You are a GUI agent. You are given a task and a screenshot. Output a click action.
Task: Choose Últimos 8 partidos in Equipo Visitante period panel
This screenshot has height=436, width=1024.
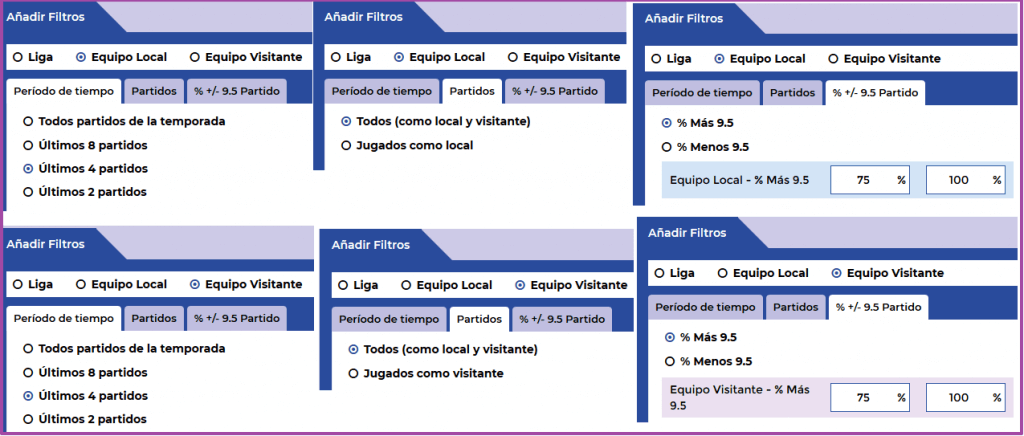pyautogui.click(x=85, y=372)
